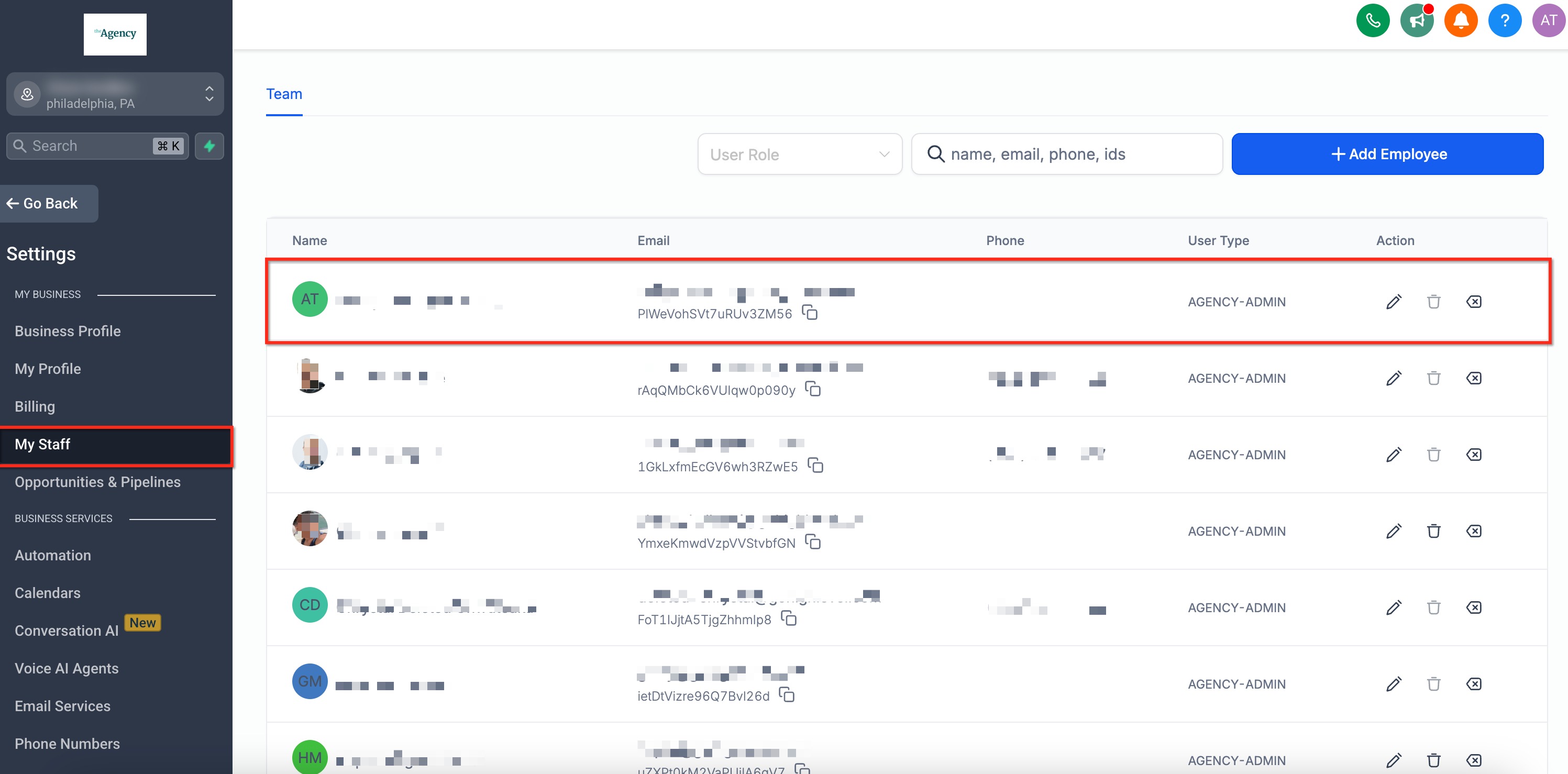Click the blue help question mark icon
Image resolution: width=1568 pixels, height=774 pixels.
(1504, 21)
